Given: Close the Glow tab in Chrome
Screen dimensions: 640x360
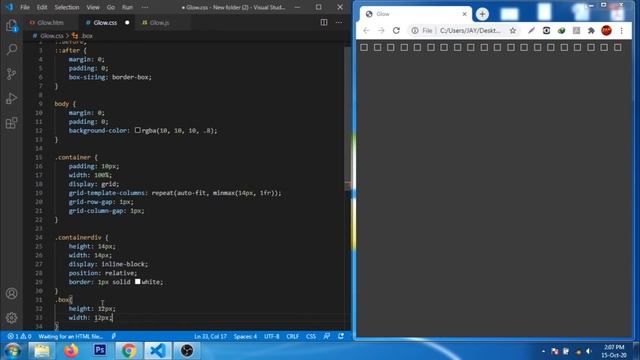Looking at the screenshot, I should pyautogui.click(x=464, y=14).
